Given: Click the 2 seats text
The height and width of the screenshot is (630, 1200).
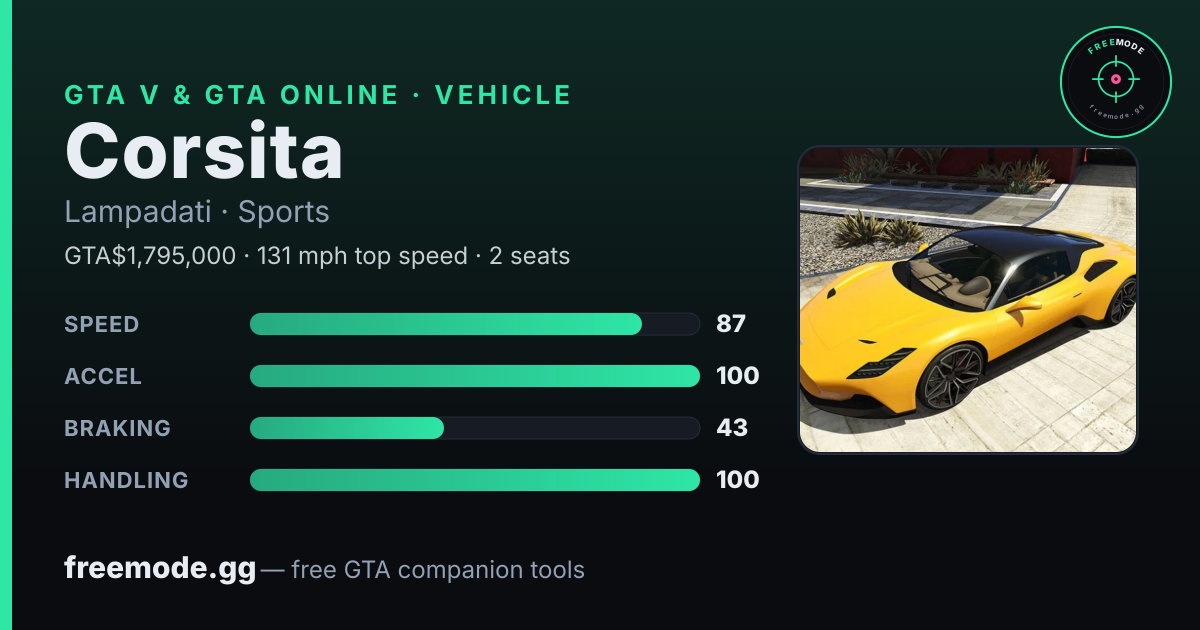Looking at the screenshot, I should (529, 256).
